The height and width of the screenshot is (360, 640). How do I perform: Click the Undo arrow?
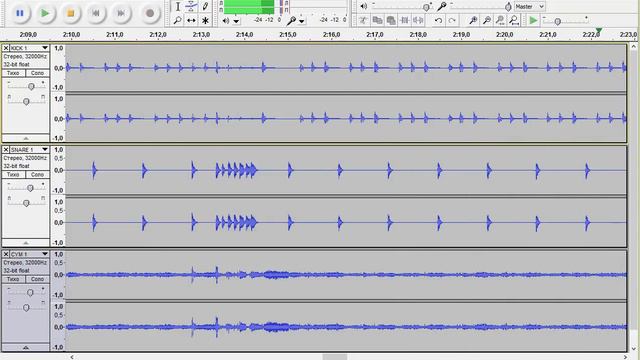(x=438, y=20)
